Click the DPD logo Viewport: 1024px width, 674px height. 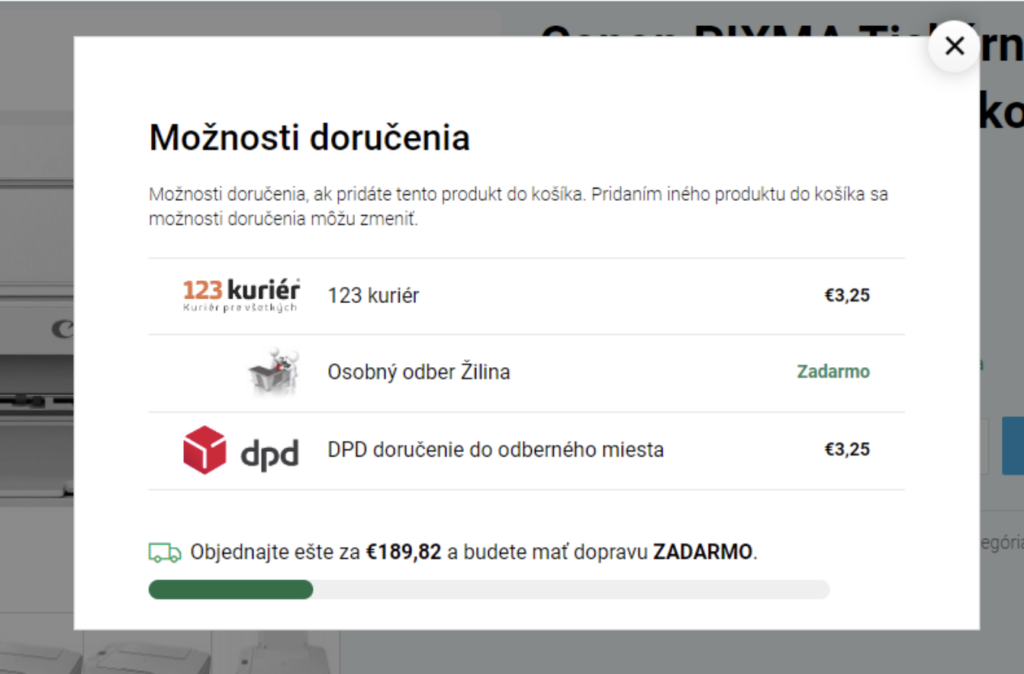[241, 449]
